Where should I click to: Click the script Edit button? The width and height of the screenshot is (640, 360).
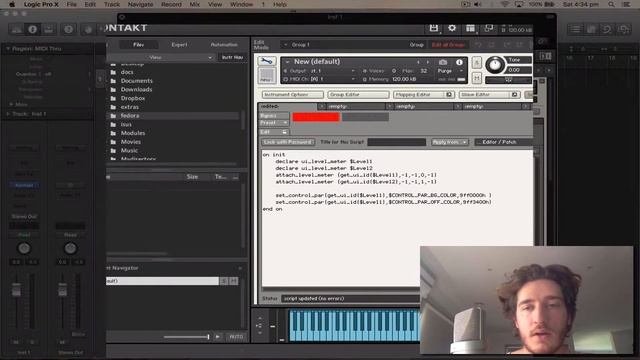pyautogui.click(x=273, y=132)
